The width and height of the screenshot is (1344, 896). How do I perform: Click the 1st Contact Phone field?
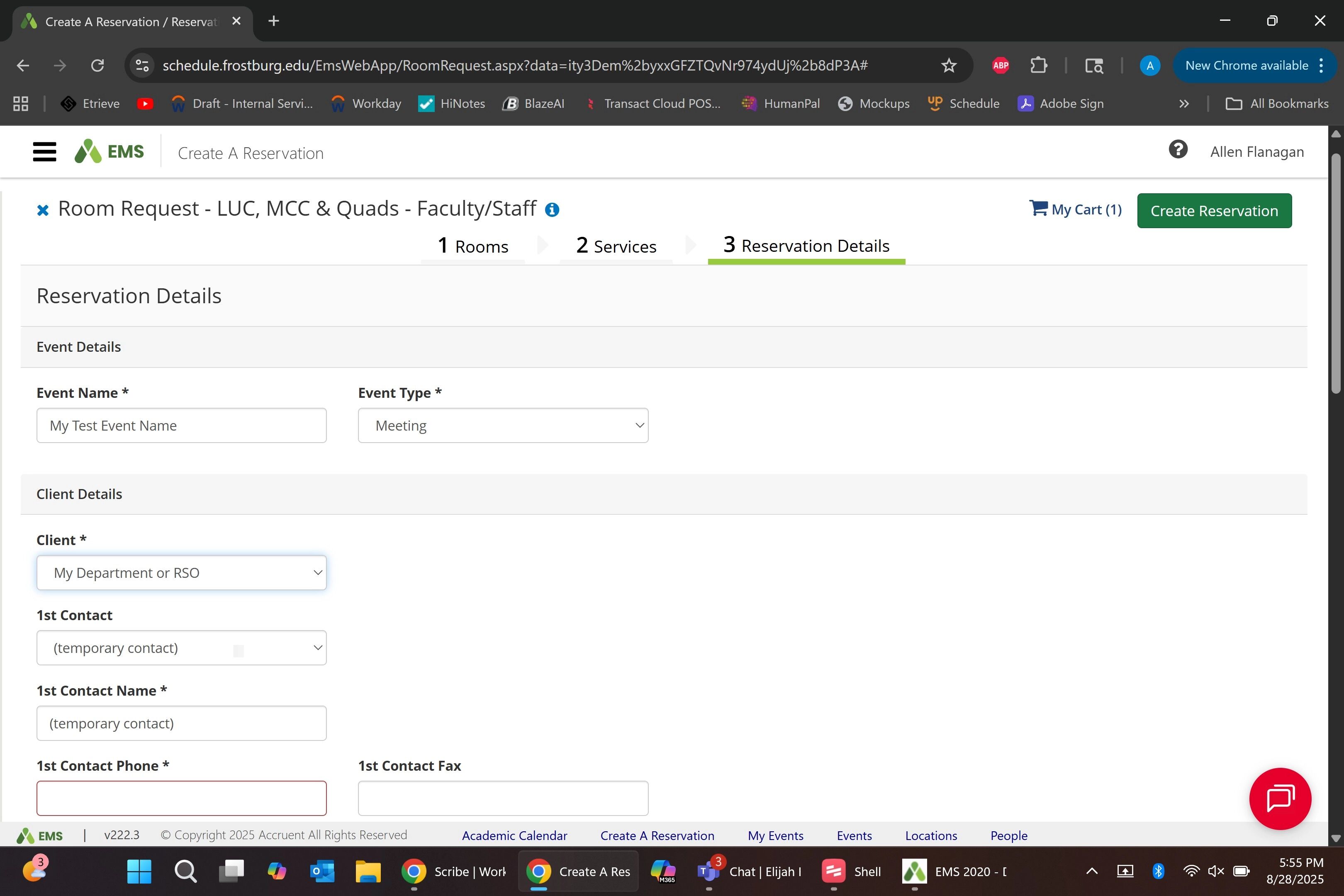tap(181, 798)
